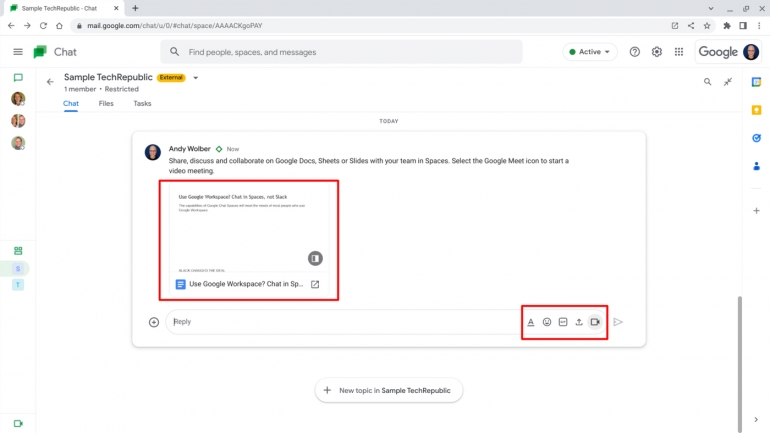This screenshot has height=433, width=770.
Task: Click the upload file icon in reply bar
Action: (579, 322)
